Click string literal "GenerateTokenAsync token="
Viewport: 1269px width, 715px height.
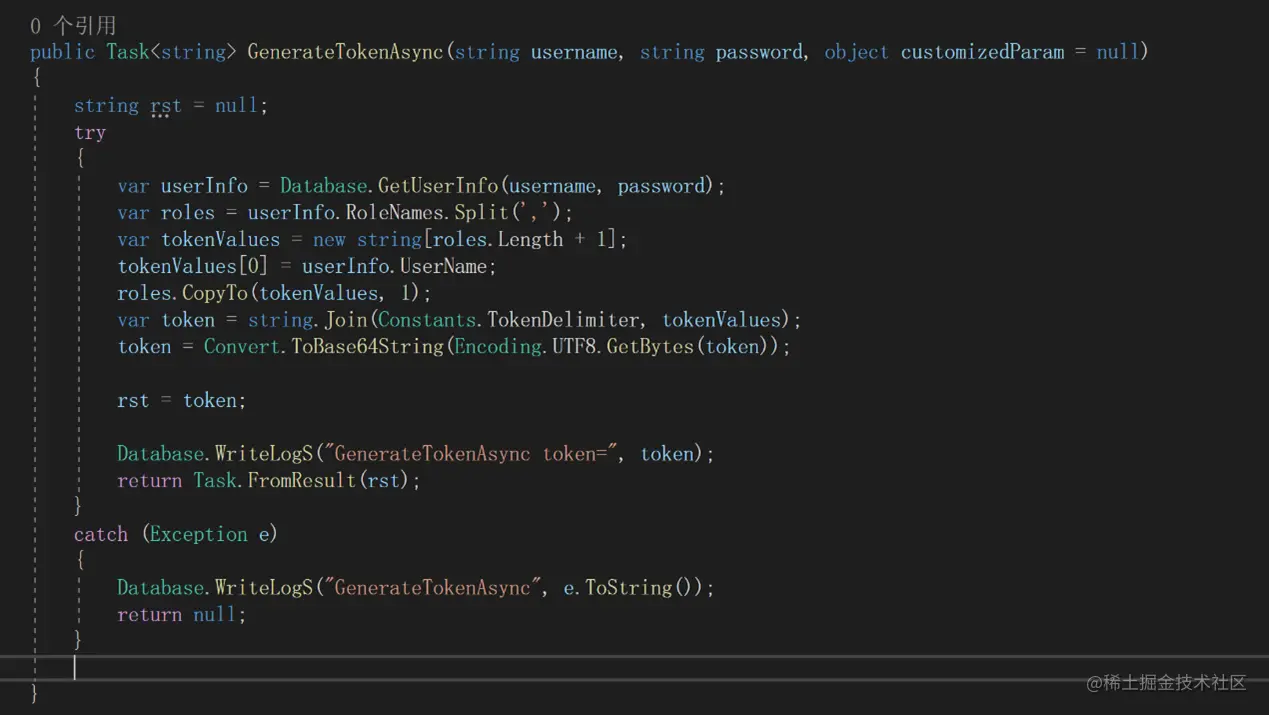point(470,454)
